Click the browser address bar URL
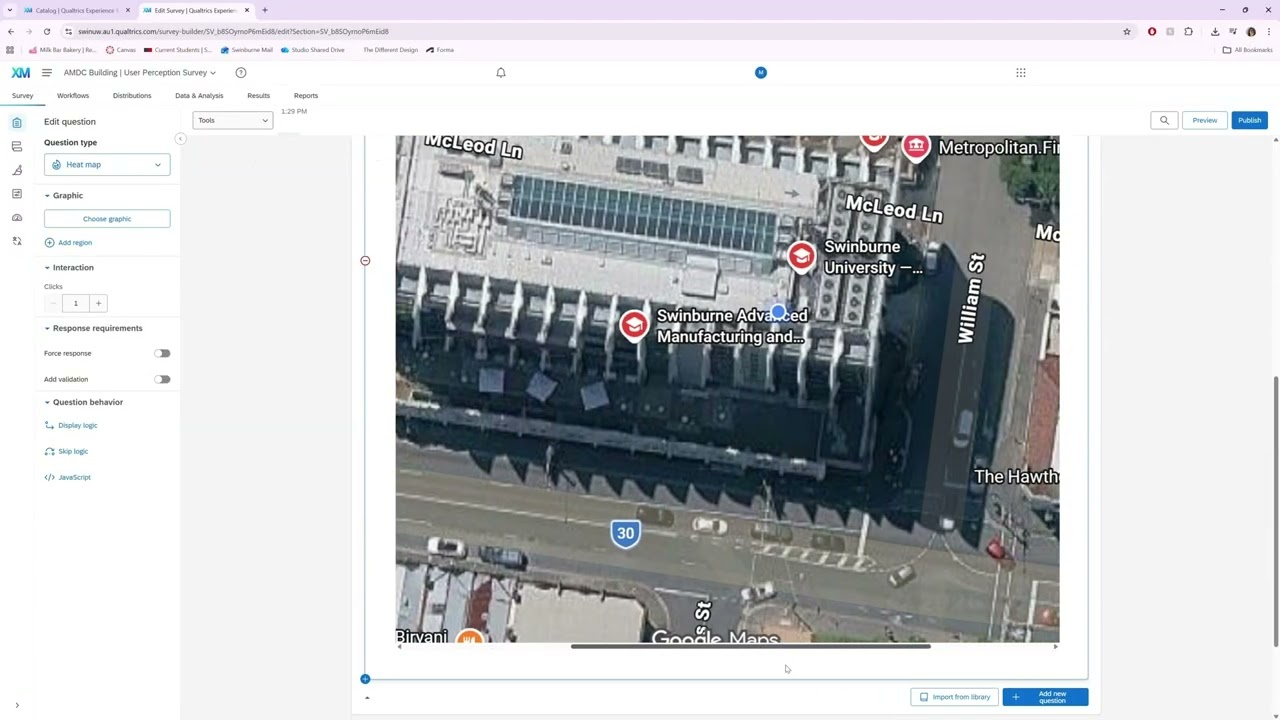 click(x=233, y=32)
